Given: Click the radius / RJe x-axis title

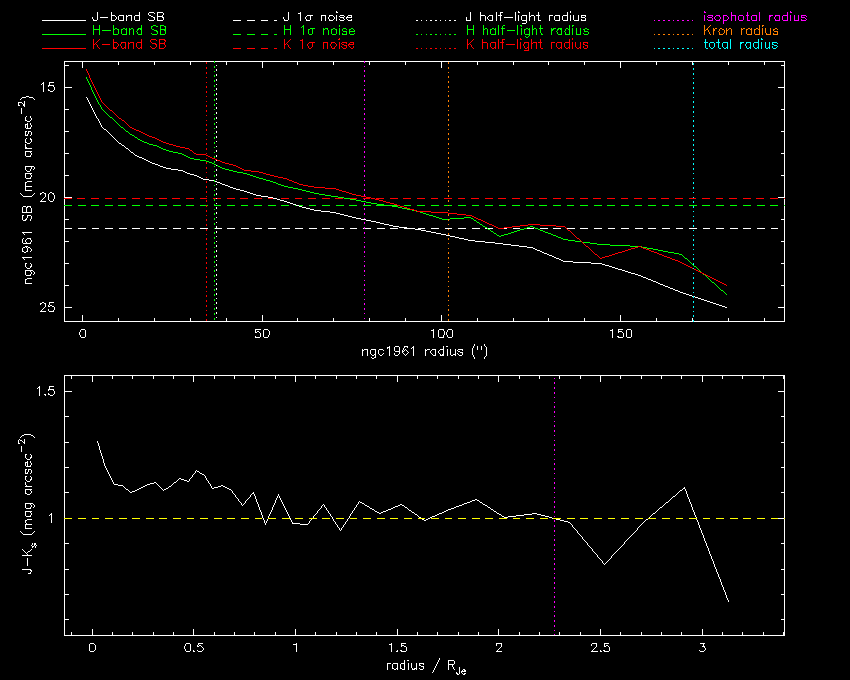Looking at the screenshot, I should (424, 667).
